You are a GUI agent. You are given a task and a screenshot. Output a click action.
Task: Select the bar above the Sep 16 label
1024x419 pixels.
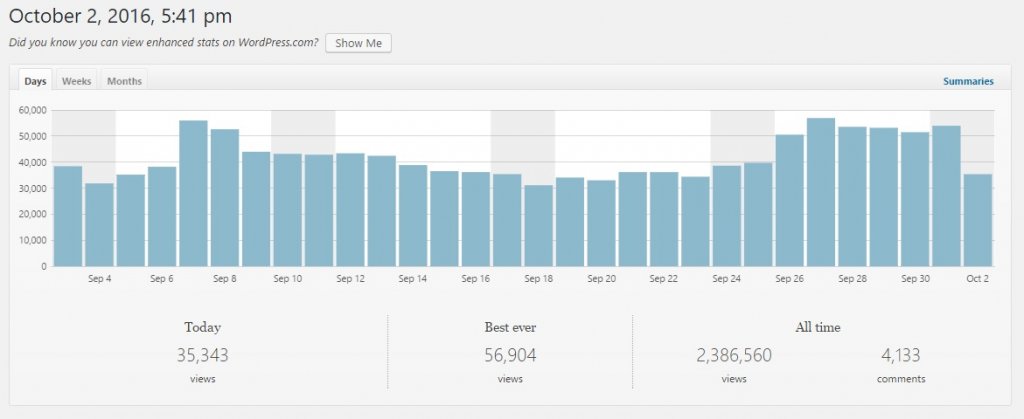pos(475,219)
